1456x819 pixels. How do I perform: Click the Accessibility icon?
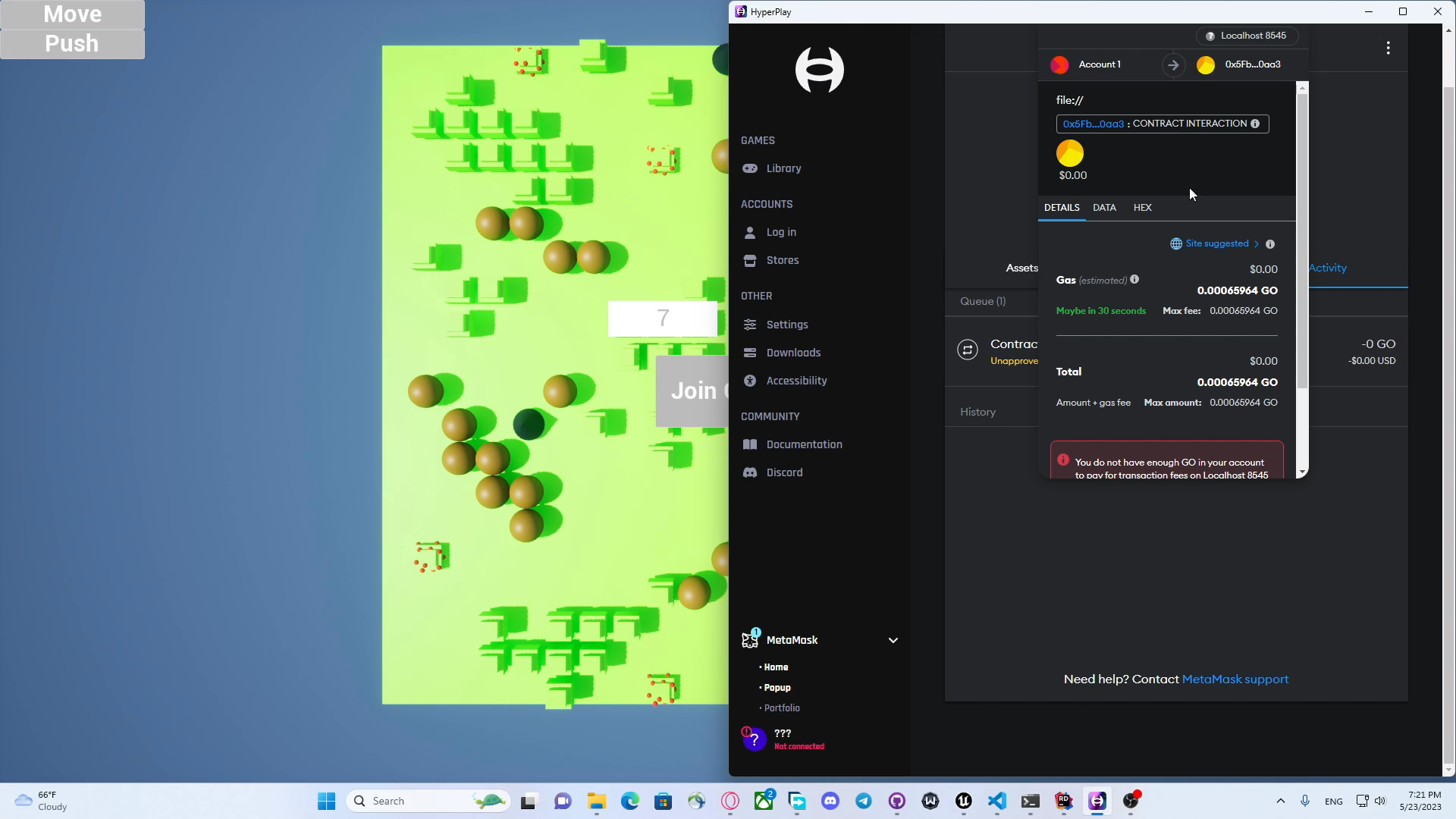(x=750, y=381)
